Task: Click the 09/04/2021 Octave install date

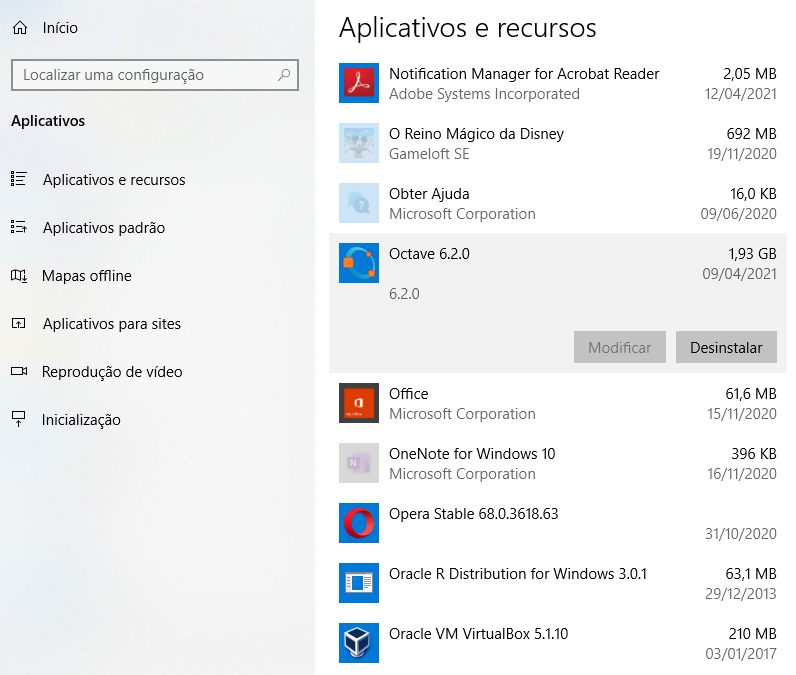Action: coord(739,274)
